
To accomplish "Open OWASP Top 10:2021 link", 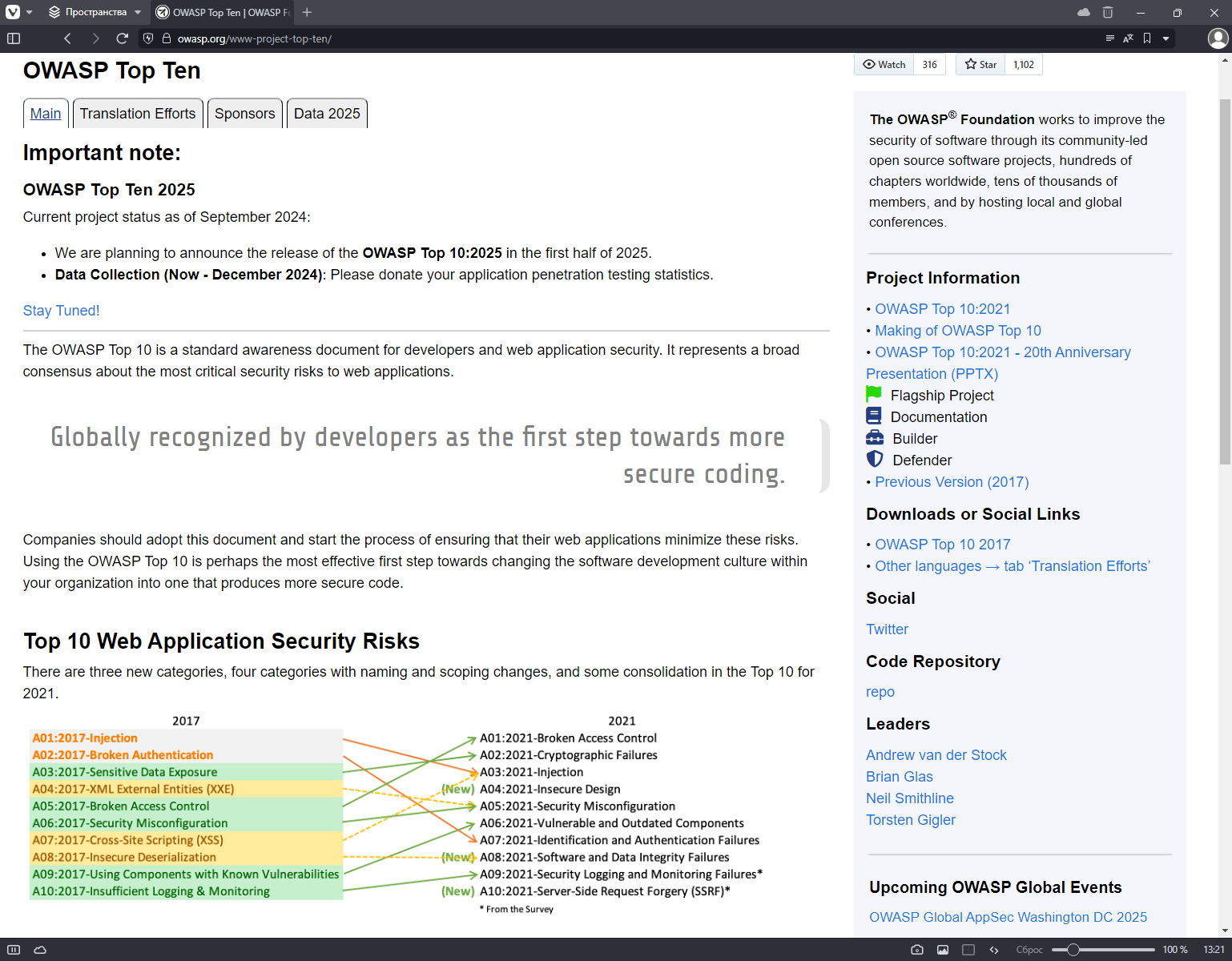I will pyautogui.click(x=942, y=309).
